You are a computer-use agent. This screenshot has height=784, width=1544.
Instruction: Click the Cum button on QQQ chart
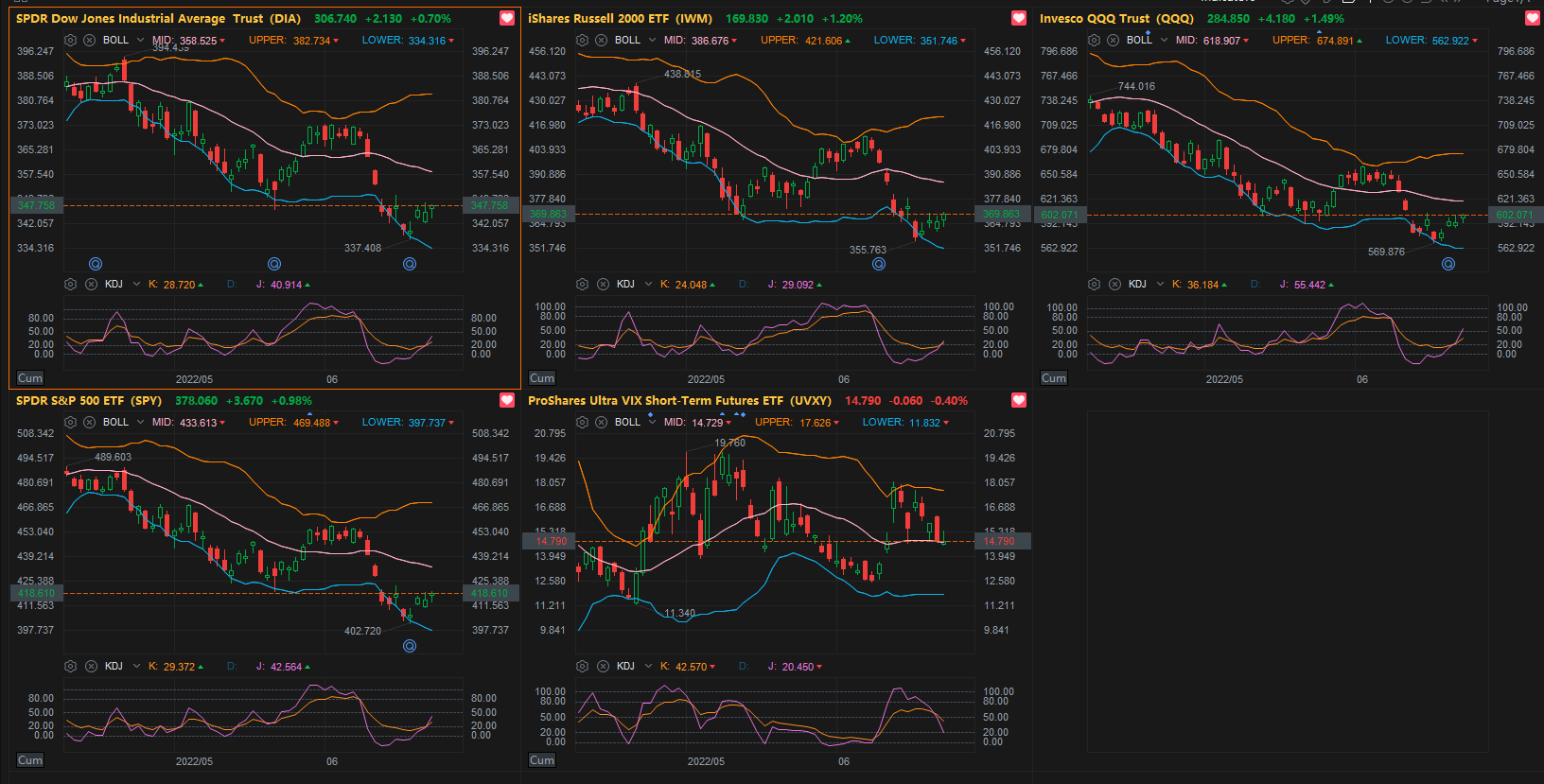[x=1054, y=378]
